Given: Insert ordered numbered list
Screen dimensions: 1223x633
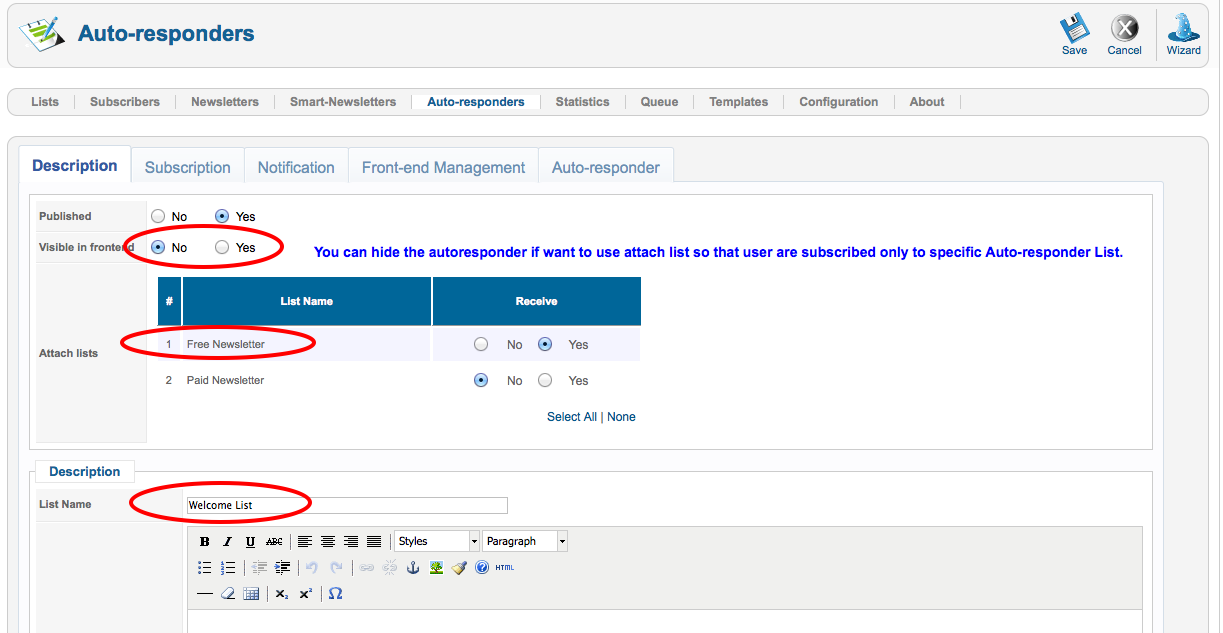Looking at the screenshot, I should pyautogui.click(x=227, y=567).
